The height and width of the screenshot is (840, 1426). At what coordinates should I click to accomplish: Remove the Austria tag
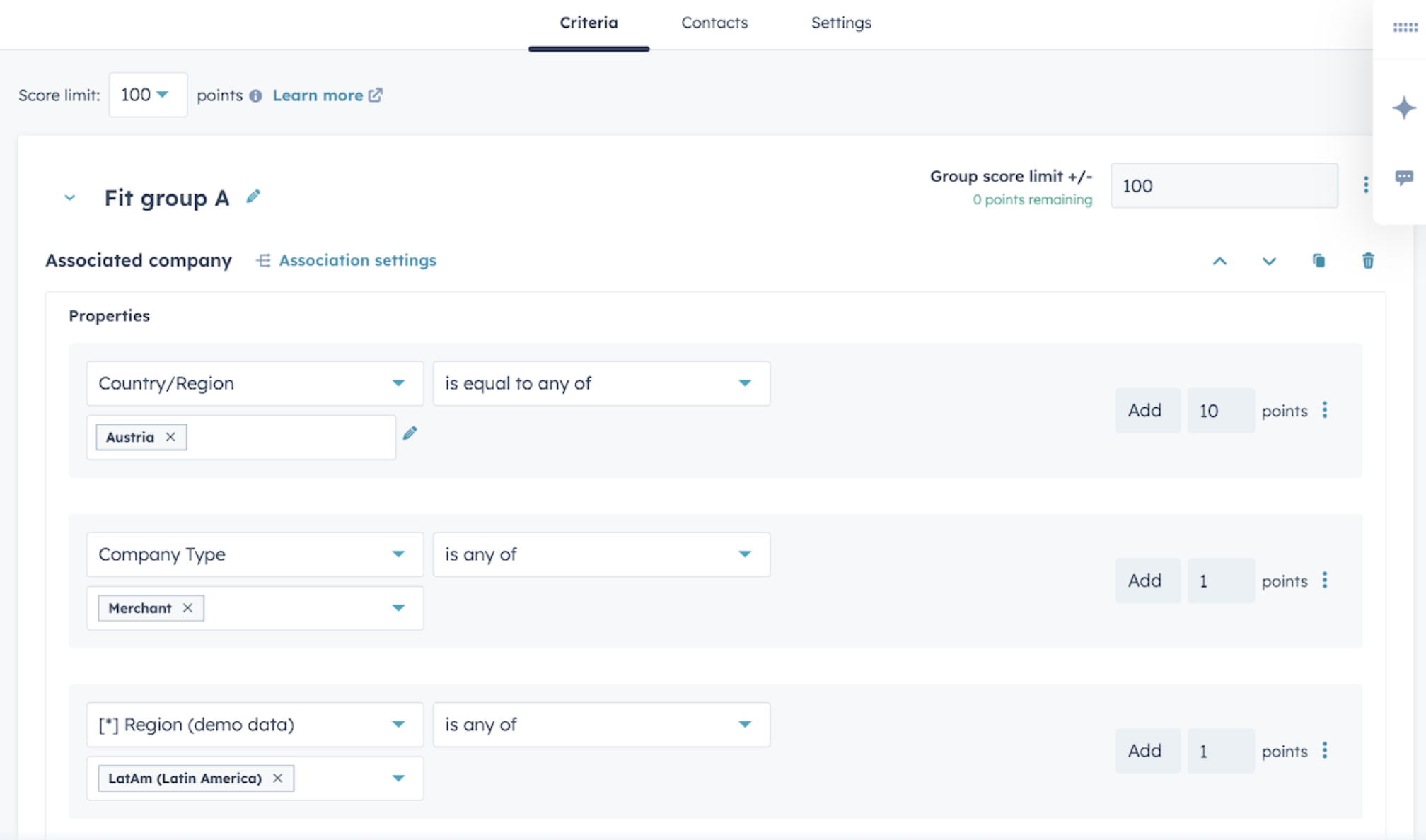coord(170,437)
